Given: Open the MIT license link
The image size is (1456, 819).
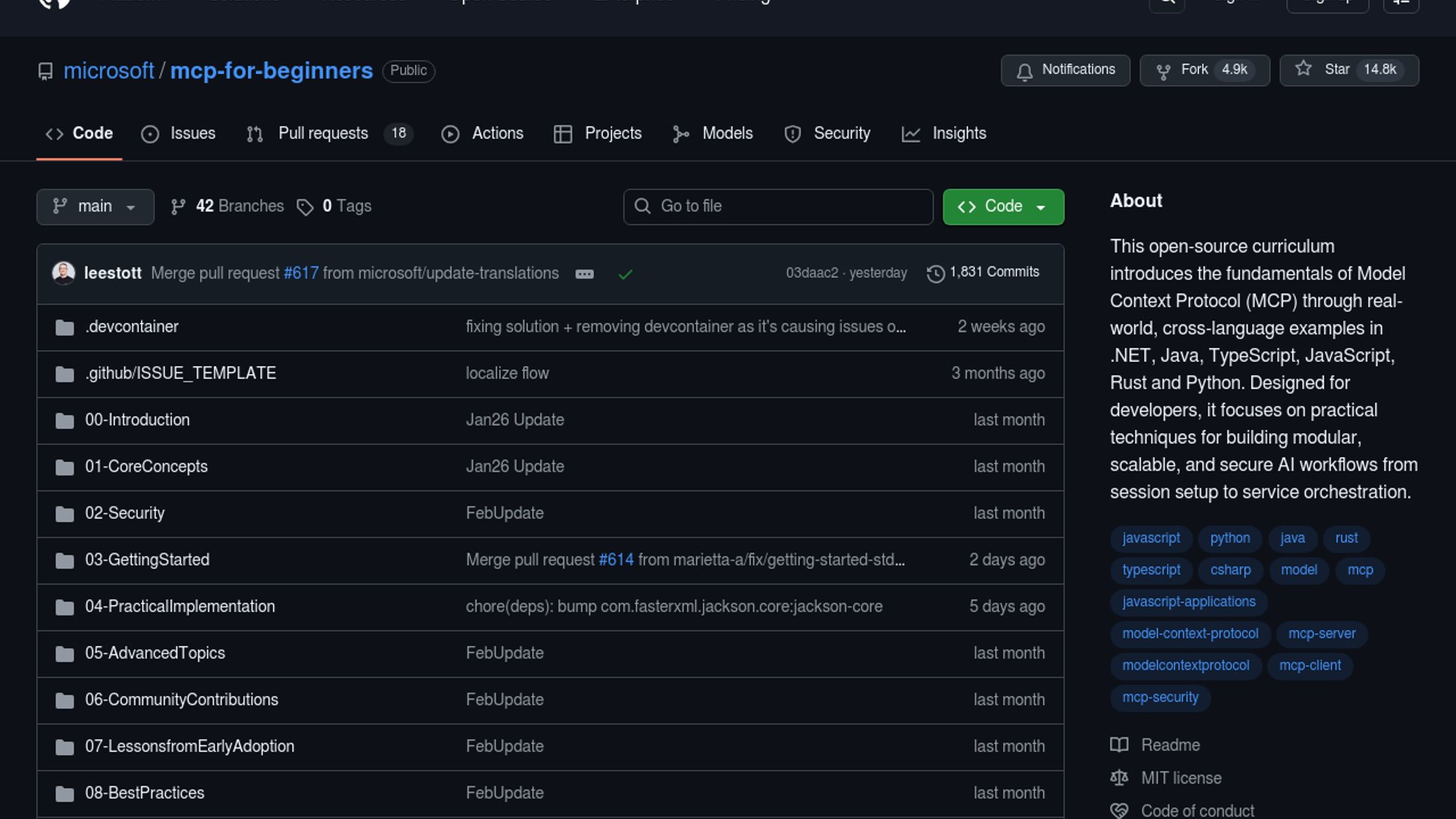Looking at the screenshot, I should point(1181,778).
